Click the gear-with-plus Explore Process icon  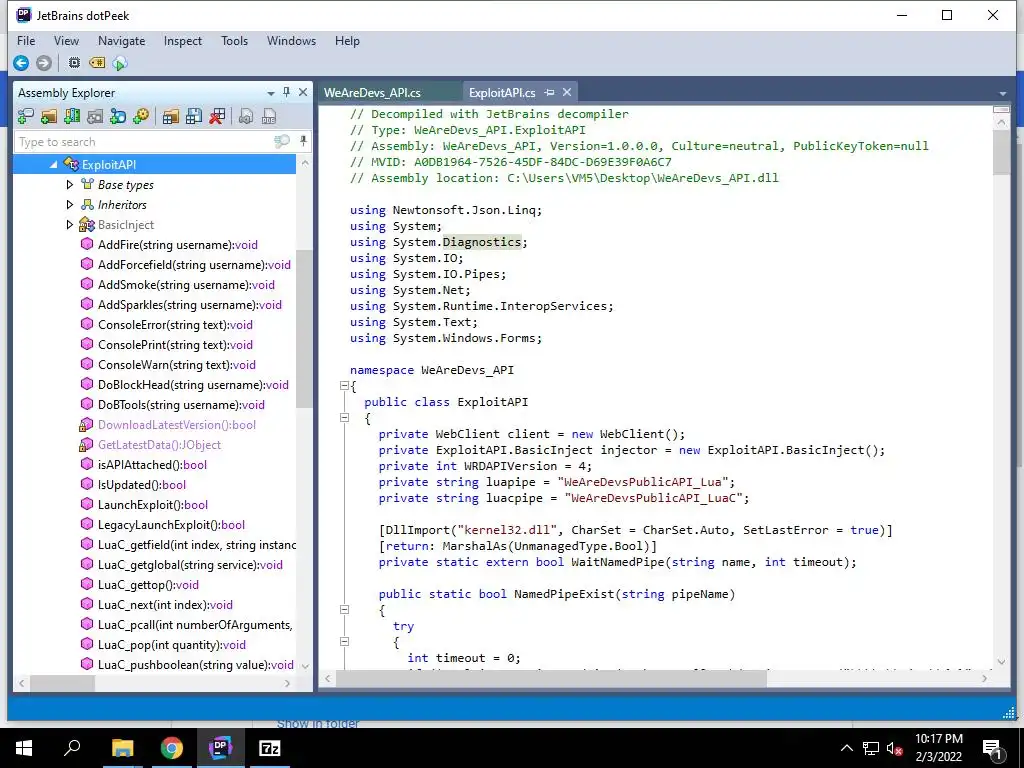point(141,116)
